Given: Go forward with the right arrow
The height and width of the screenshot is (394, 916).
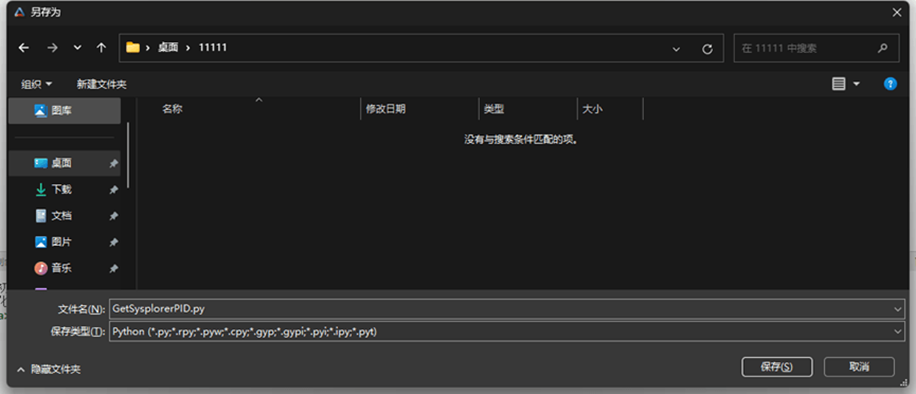Looking at the screenshot, I should tap(53, 48).
